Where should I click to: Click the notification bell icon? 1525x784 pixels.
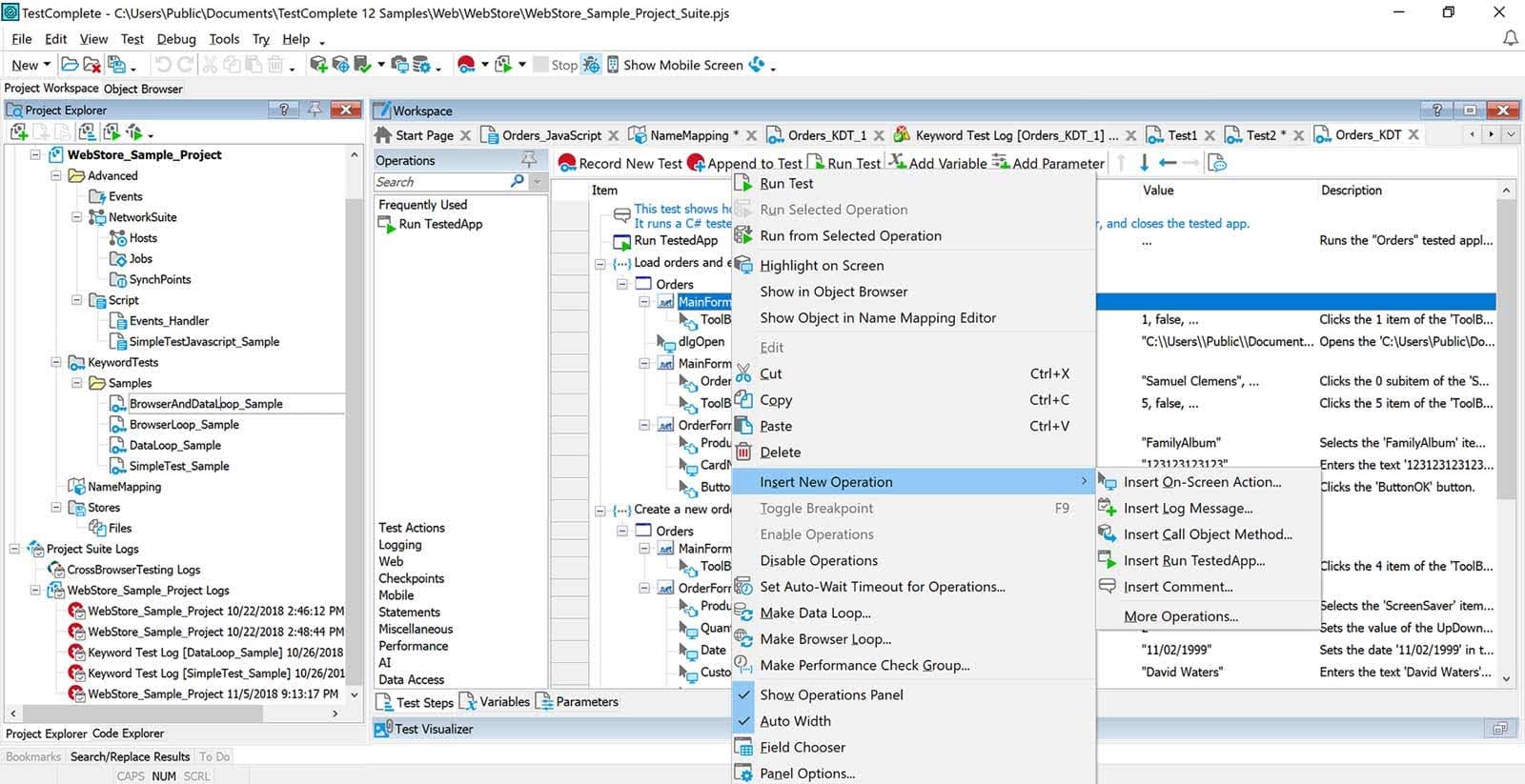1510,38
